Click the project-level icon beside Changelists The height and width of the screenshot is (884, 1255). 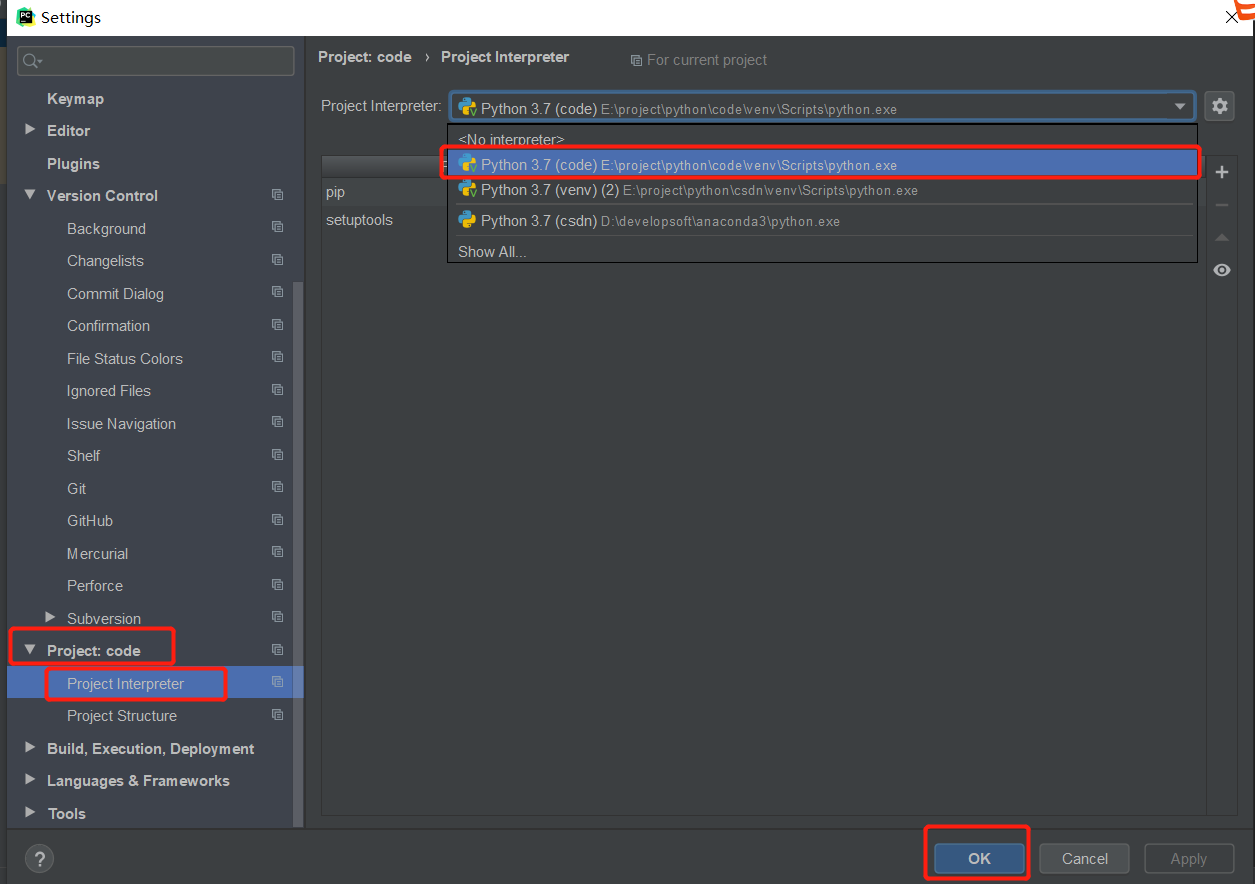277,260
